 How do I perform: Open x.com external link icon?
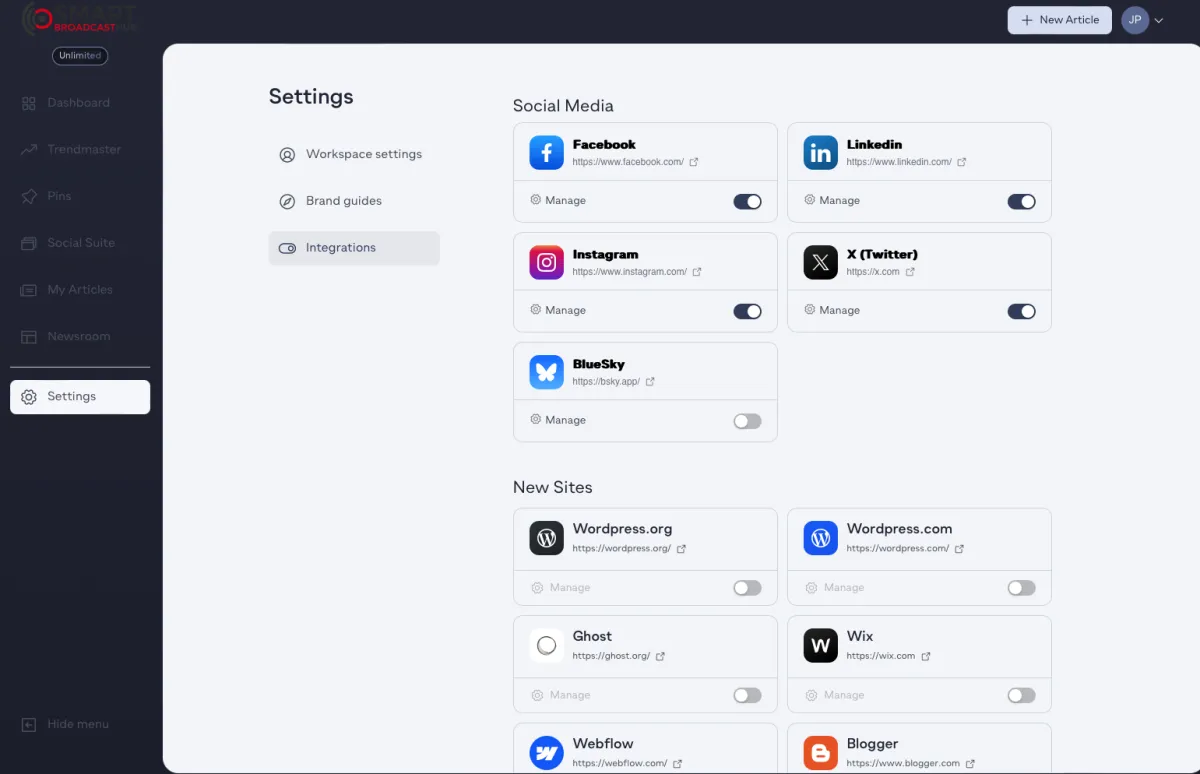910,272
